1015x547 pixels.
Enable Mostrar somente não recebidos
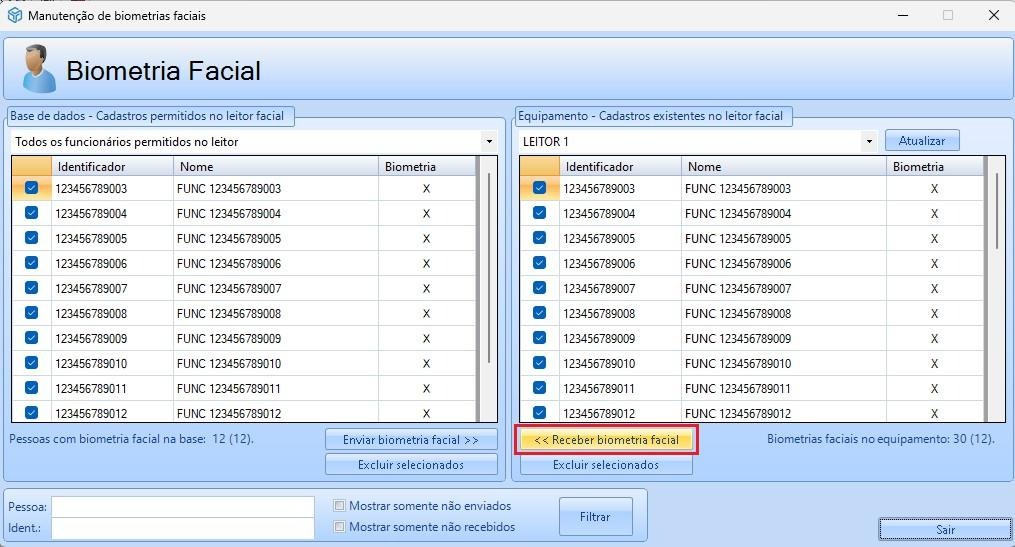[341, 527]
